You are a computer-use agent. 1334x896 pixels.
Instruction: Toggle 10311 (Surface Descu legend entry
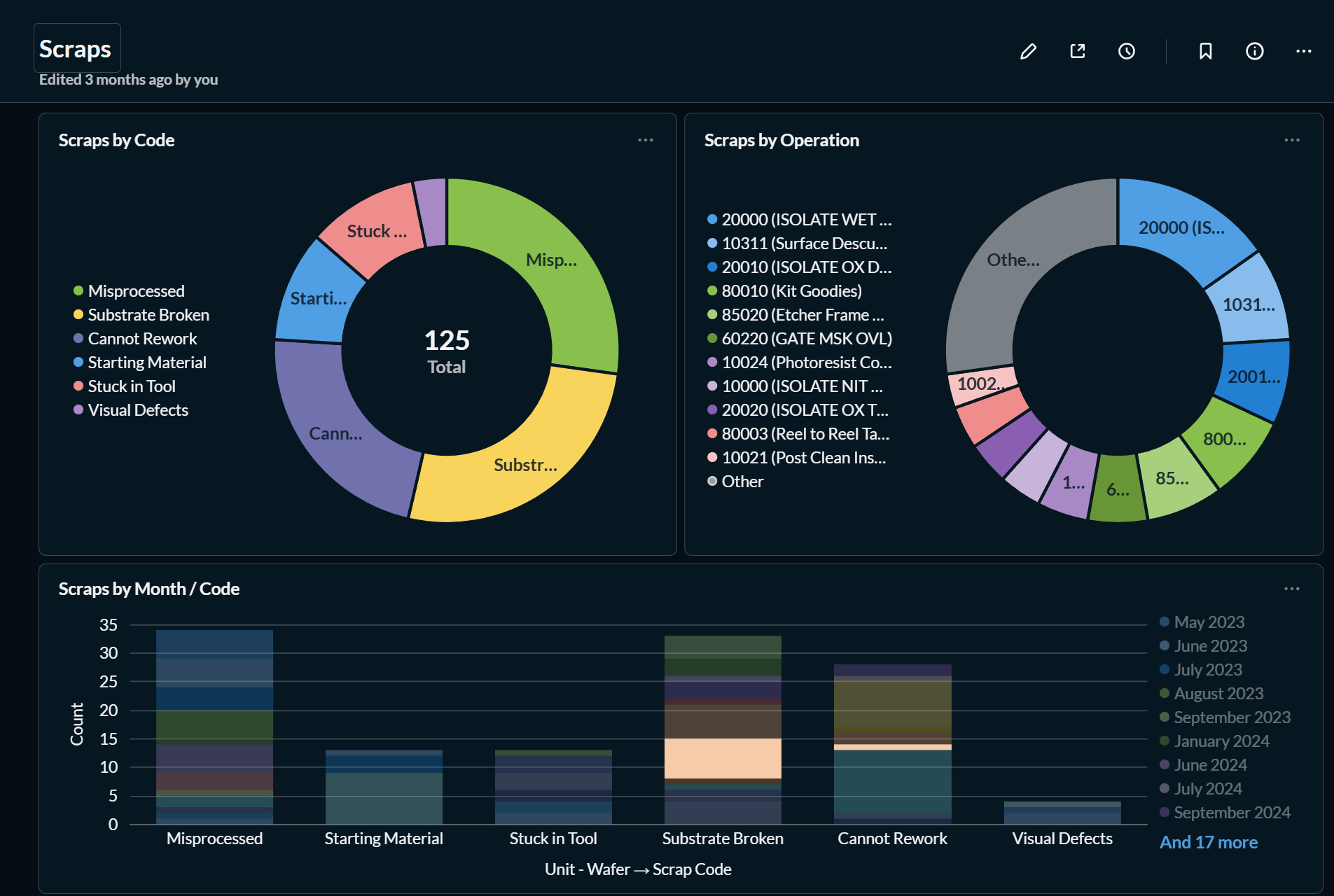(x=798, y=243)
